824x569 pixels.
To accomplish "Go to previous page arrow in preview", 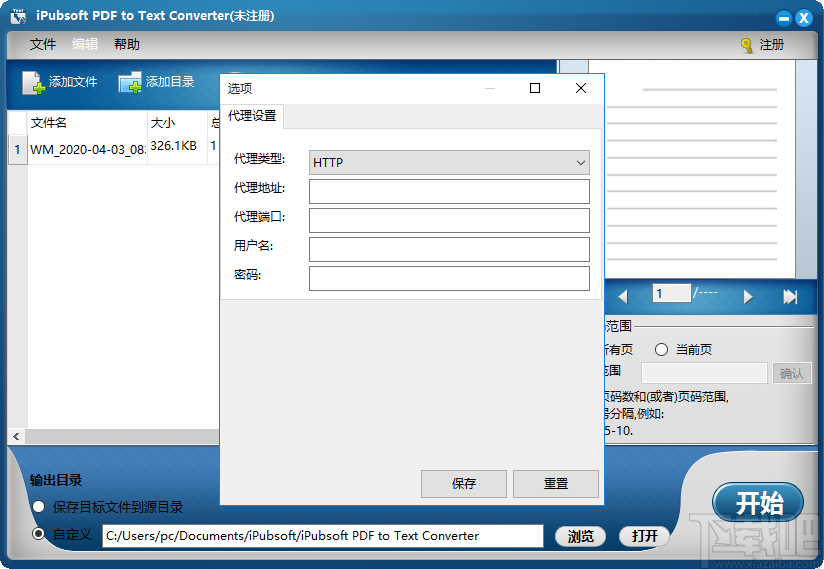I will 623,297.
